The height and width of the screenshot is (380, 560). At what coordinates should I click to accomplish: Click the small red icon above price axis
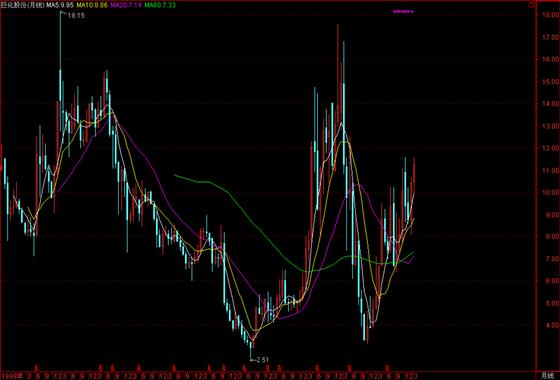pyautogui.click(x=532, y=5)
